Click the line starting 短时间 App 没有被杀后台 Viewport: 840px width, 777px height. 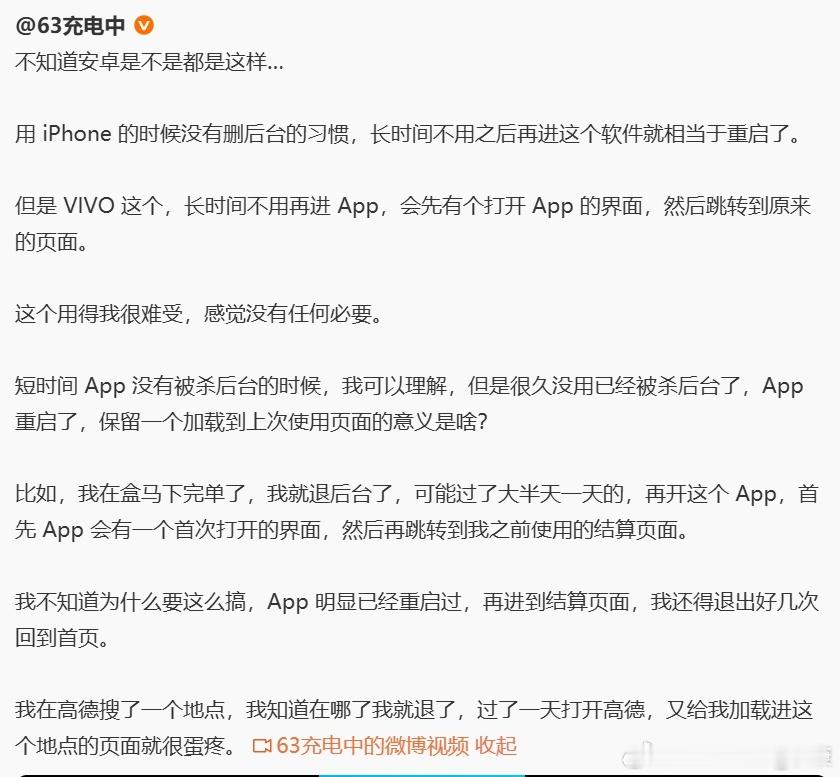(x=409, y=386)
